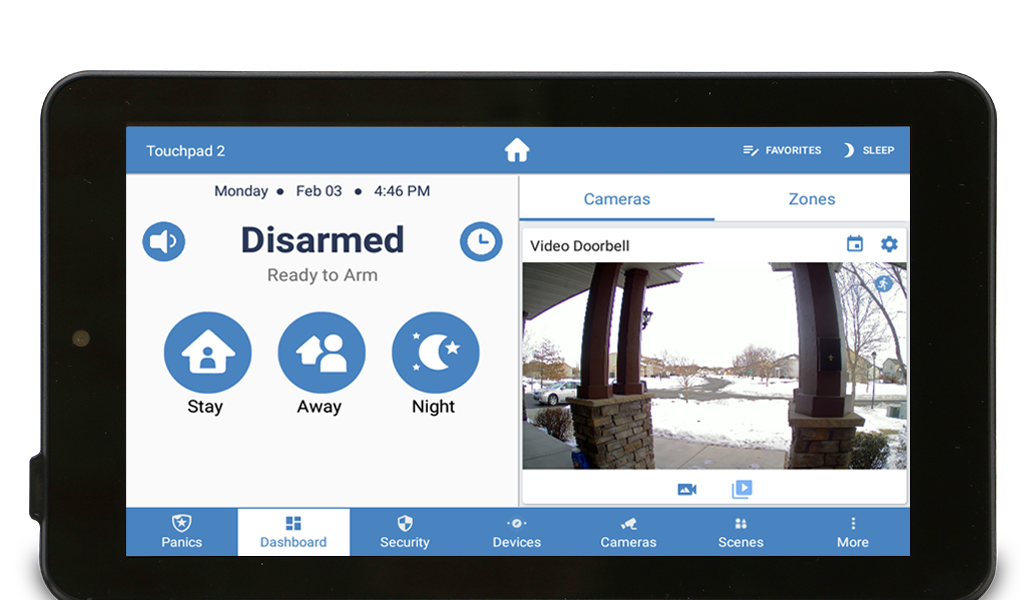1024x600 pixels.
Task: Go to the Security tab
Action: 405,532
